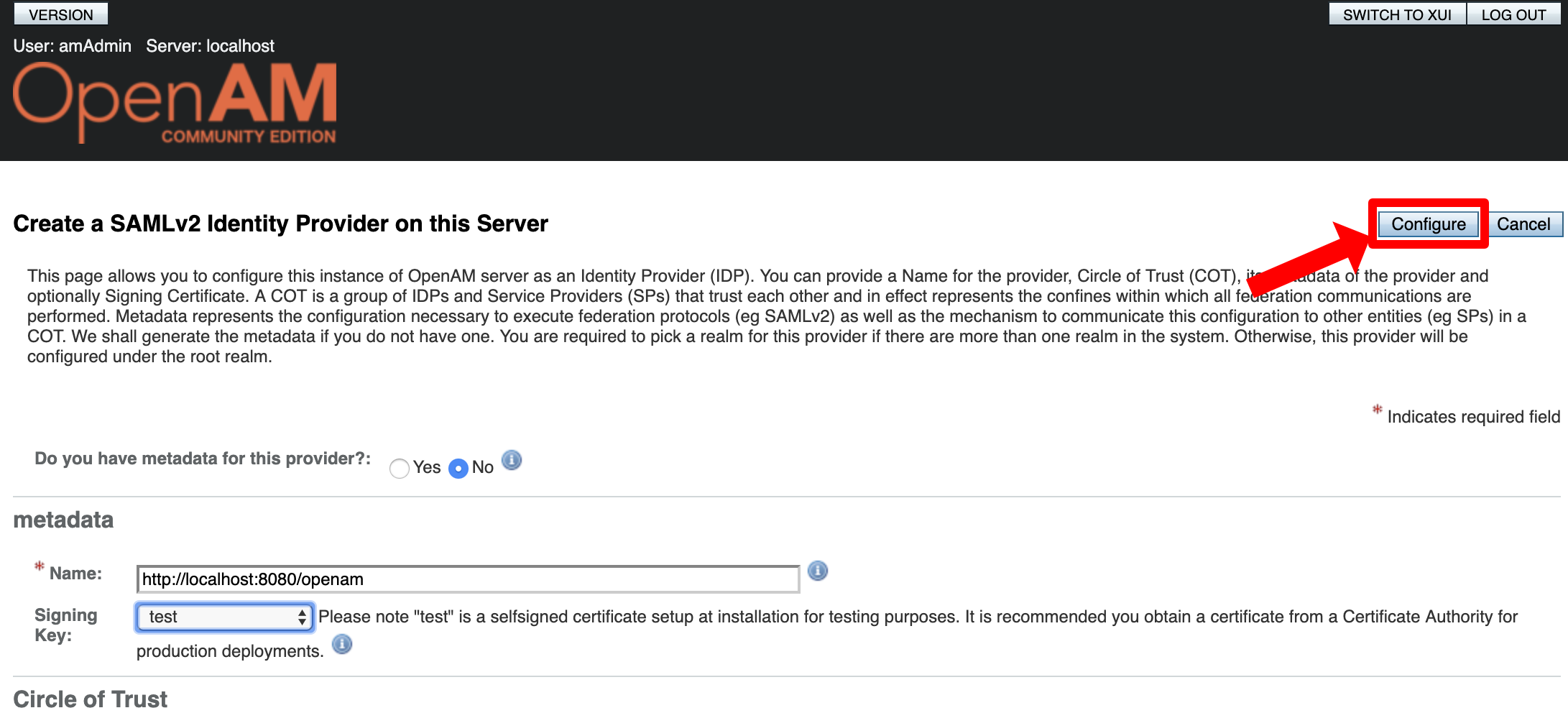This screenshot has height=713, width=1568.
Task: Select the No radio button for metadata
Action: [x=458, y=469]
